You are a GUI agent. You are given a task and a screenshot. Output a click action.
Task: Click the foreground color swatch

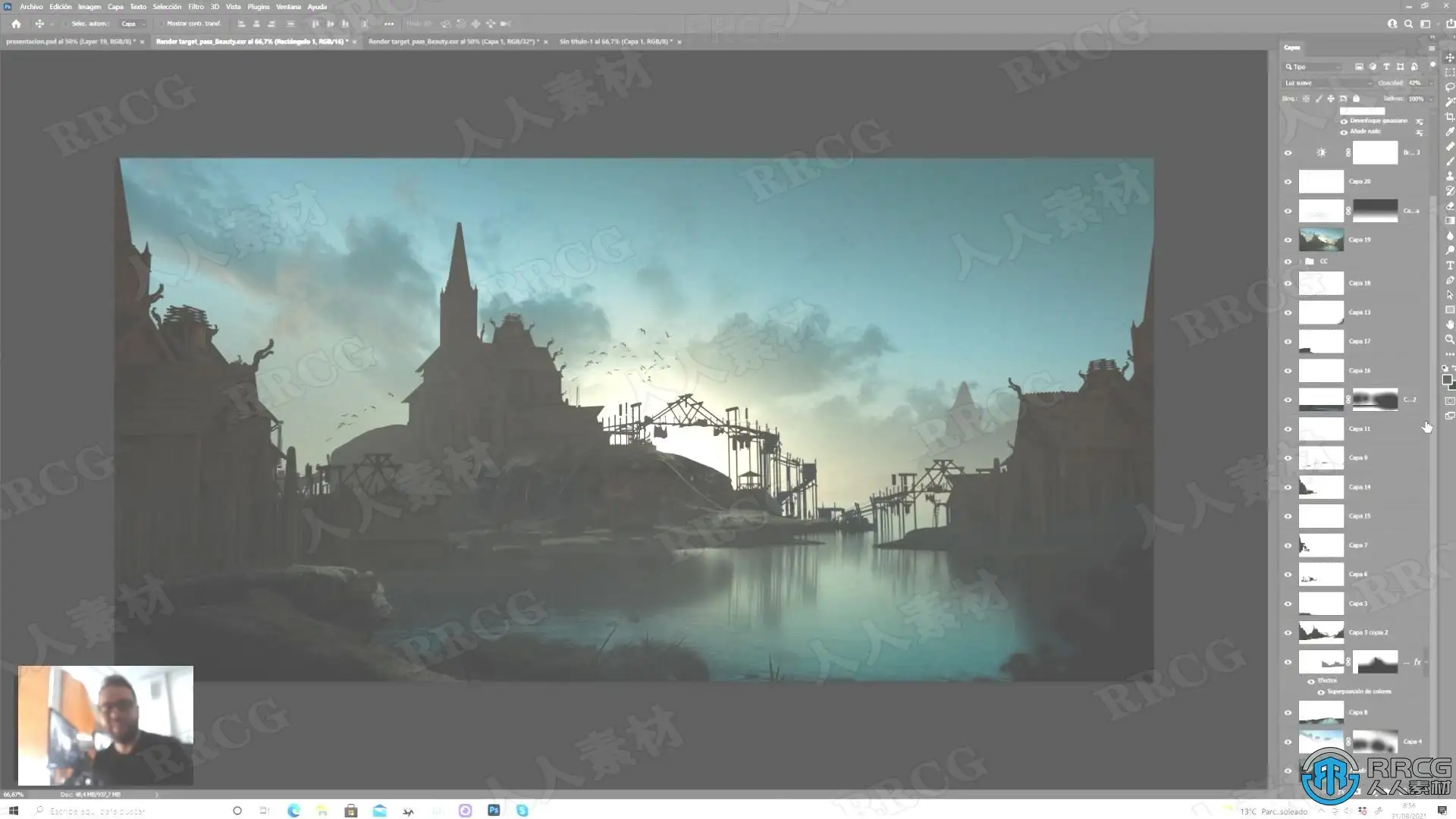click(1447, 379)
